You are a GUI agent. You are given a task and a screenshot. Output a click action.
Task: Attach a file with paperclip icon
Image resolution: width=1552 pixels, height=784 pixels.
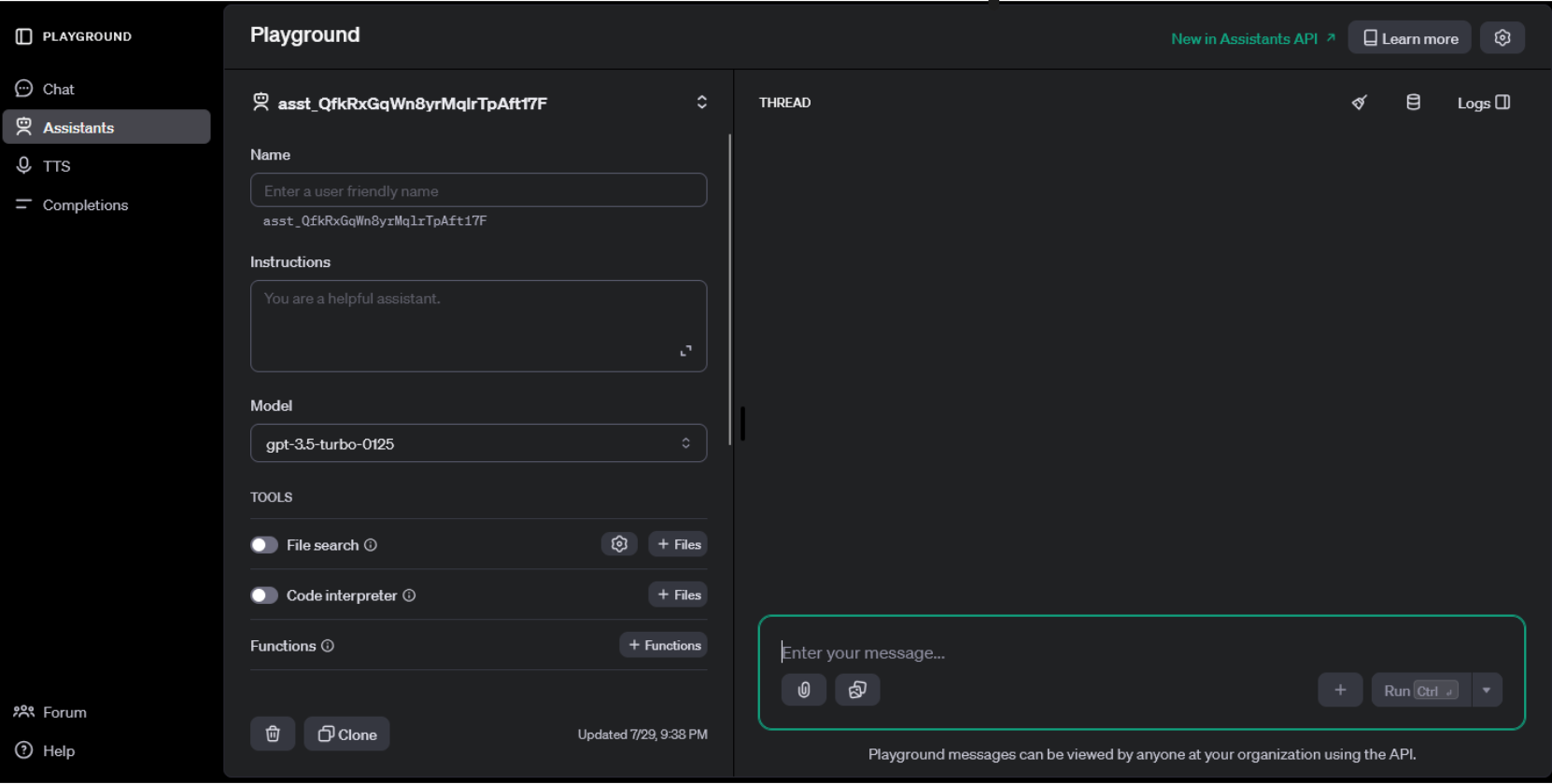coord(804,690)
